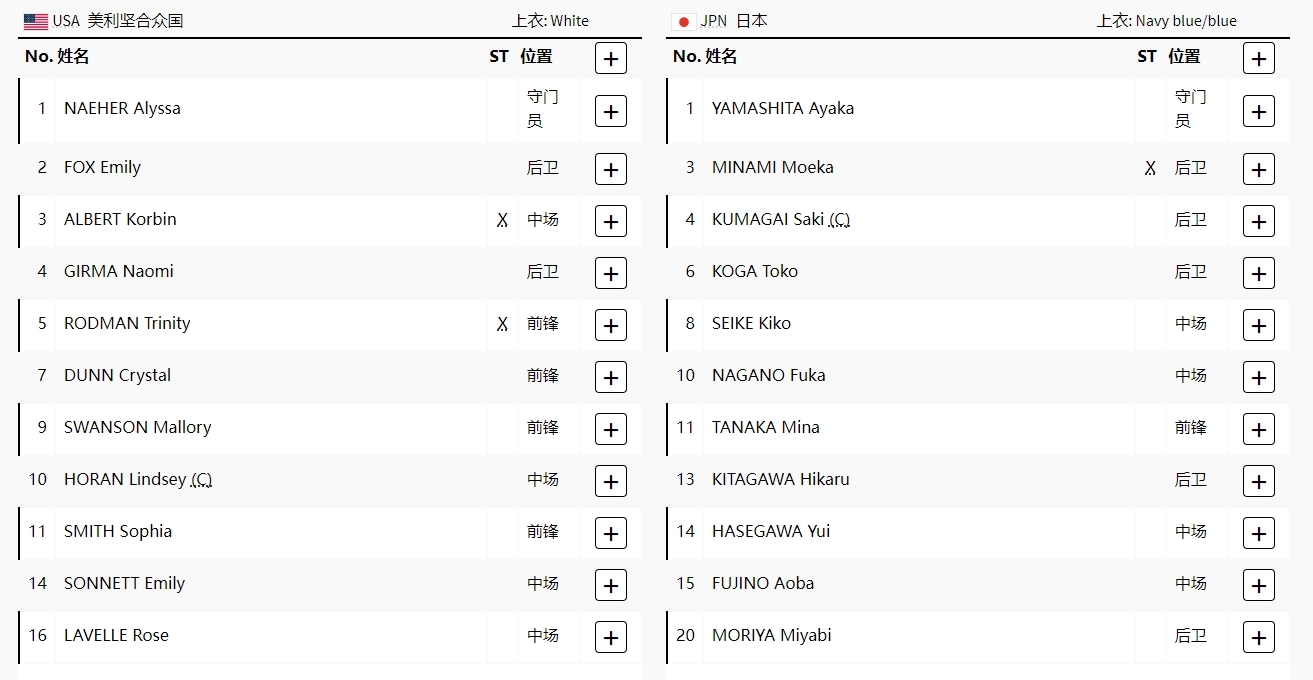Click the Japan flag icon
The height and width of the screenshot is (680, 1313).
point(684,21)
